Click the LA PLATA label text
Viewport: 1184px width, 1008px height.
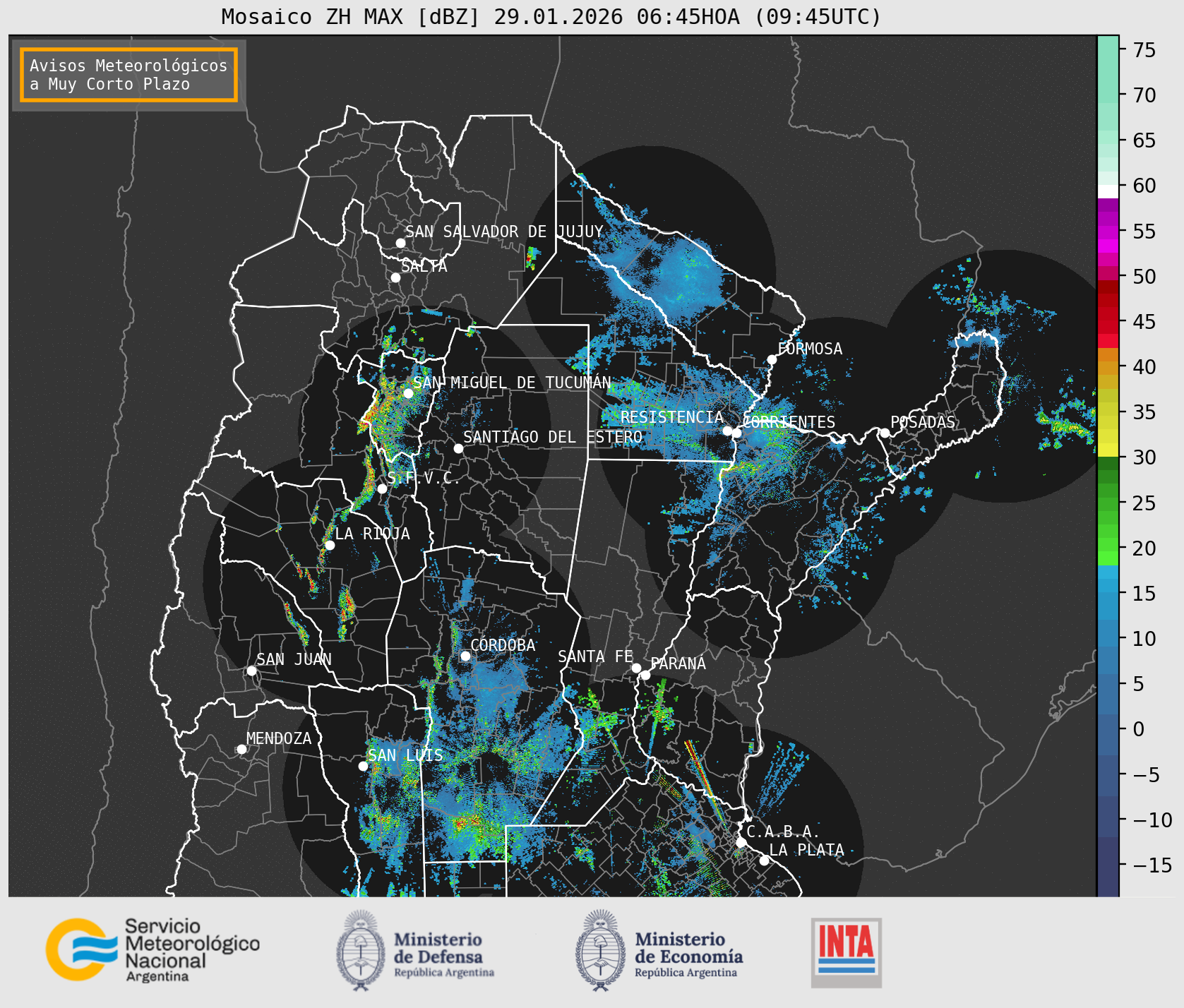point(806,850)
